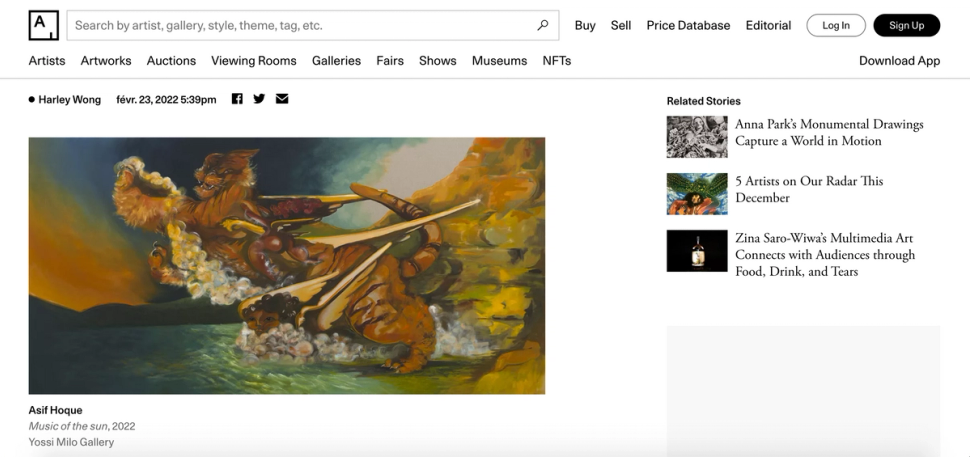The image size is (970, 457).
Task: Open the Artists nav item
Action: (x=47, y=61)
